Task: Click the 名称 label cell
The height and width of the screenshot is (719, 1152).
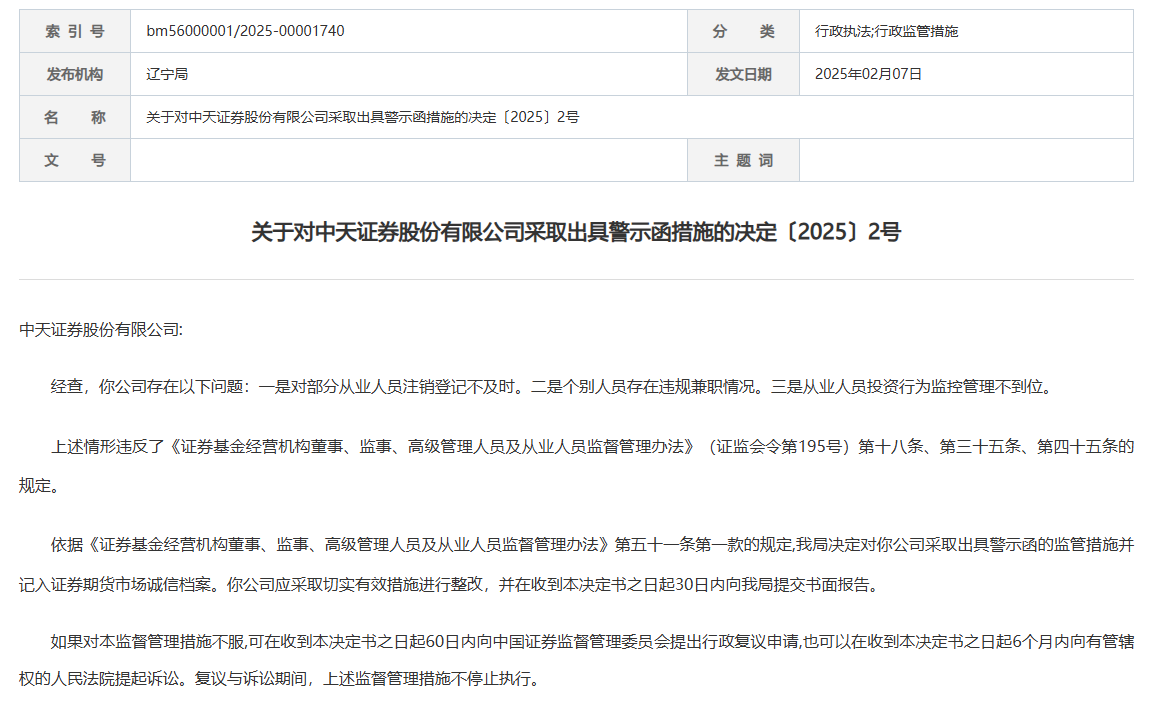Action: (75, 117)
